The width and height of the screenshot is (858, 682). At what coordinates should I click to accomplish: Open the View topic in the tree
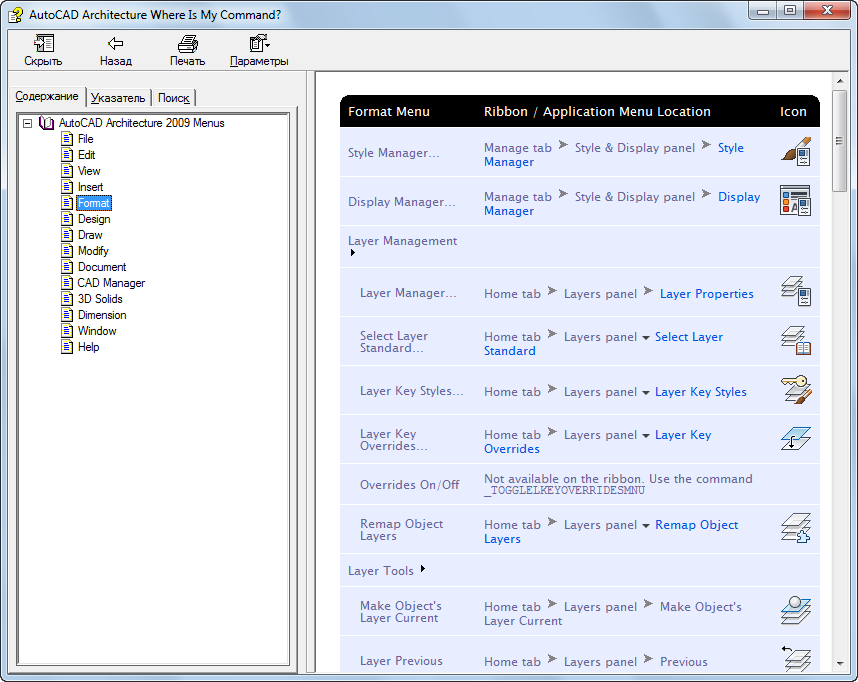click(89, 171)
